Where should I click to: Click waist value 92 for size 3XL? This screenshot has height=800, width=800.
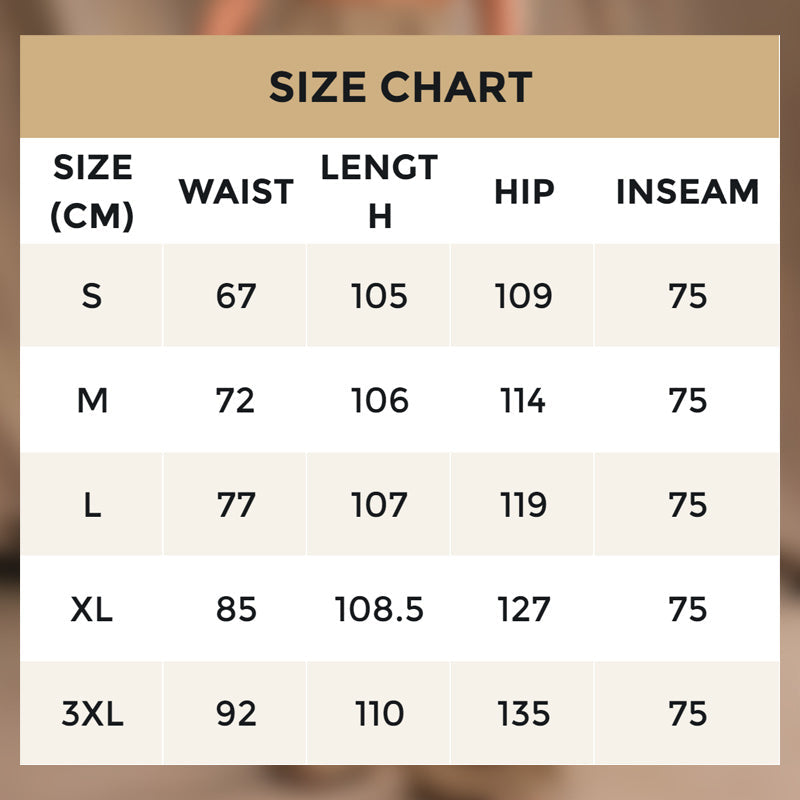tap(236, 714)
